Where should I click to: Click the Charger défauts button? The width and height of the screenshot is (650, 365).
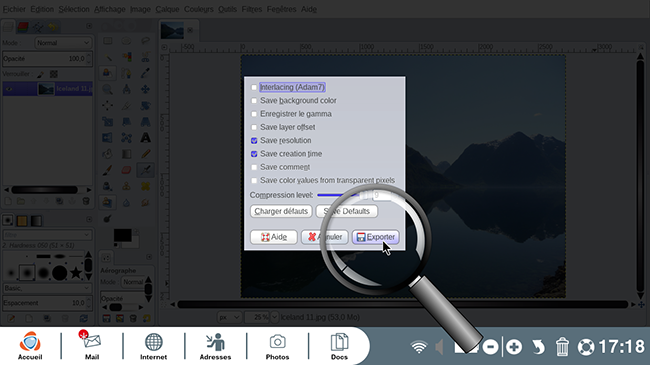point(281,211)
